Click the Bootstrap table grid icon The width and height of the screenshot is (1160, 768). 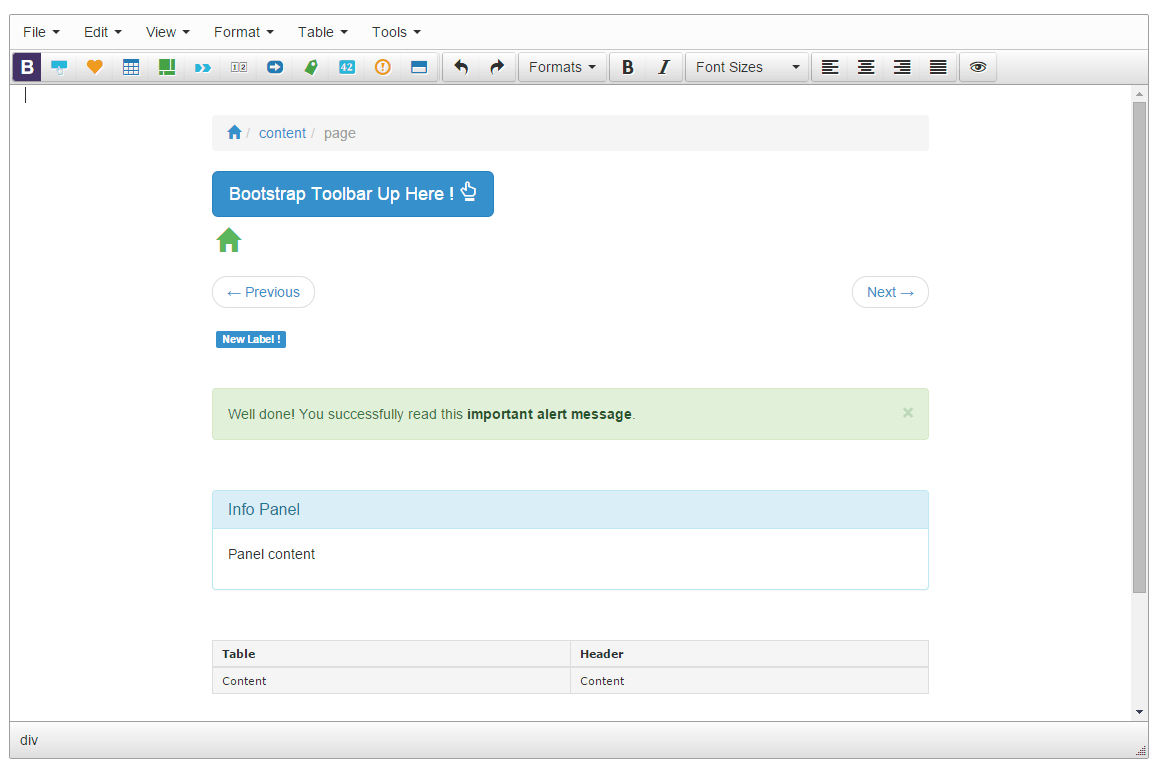tap(131, 67)
